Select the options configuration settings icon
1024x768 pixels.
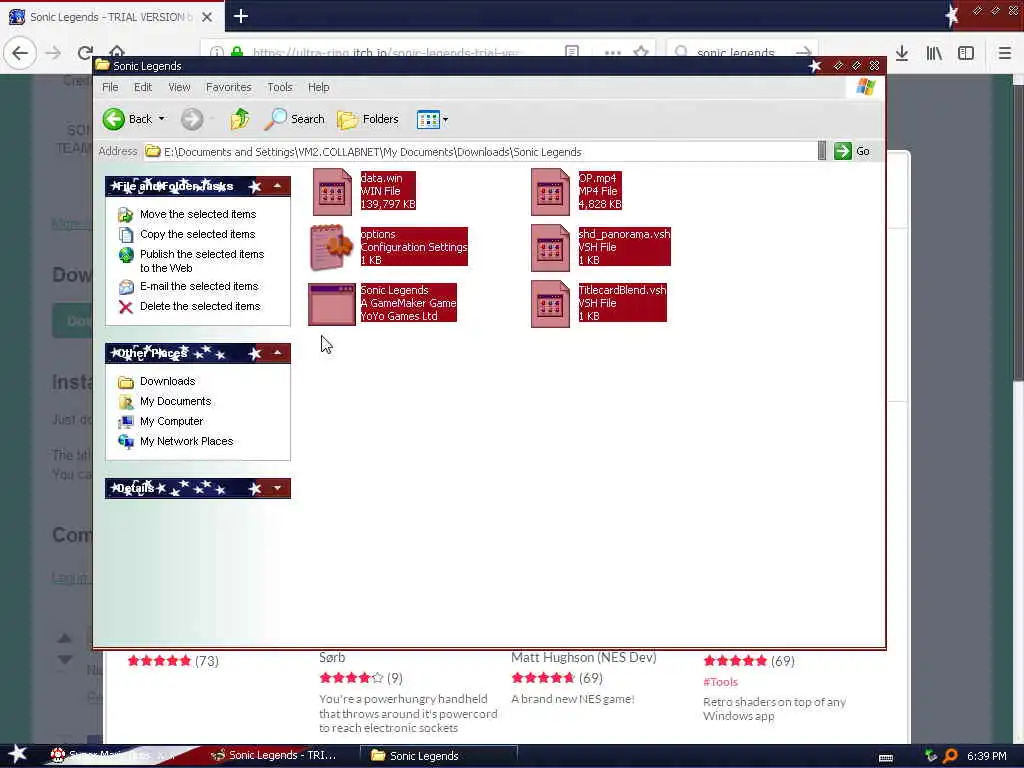[332, 248]
